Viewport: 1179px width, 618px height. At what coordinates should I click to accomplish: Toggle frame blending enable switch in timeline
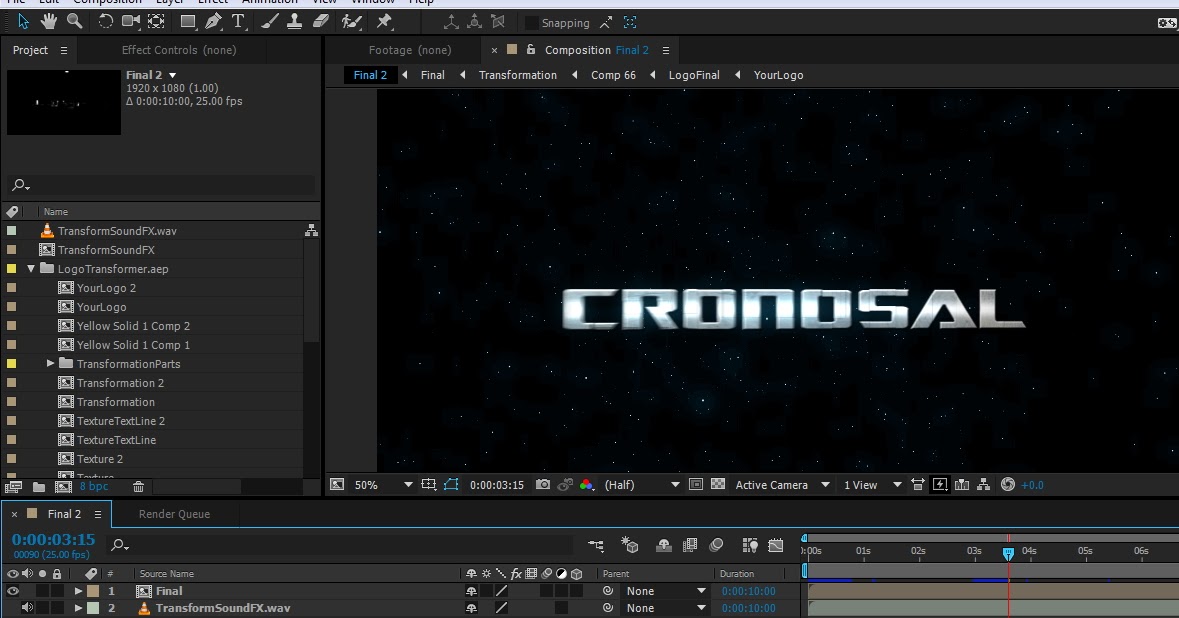(690, 545)
